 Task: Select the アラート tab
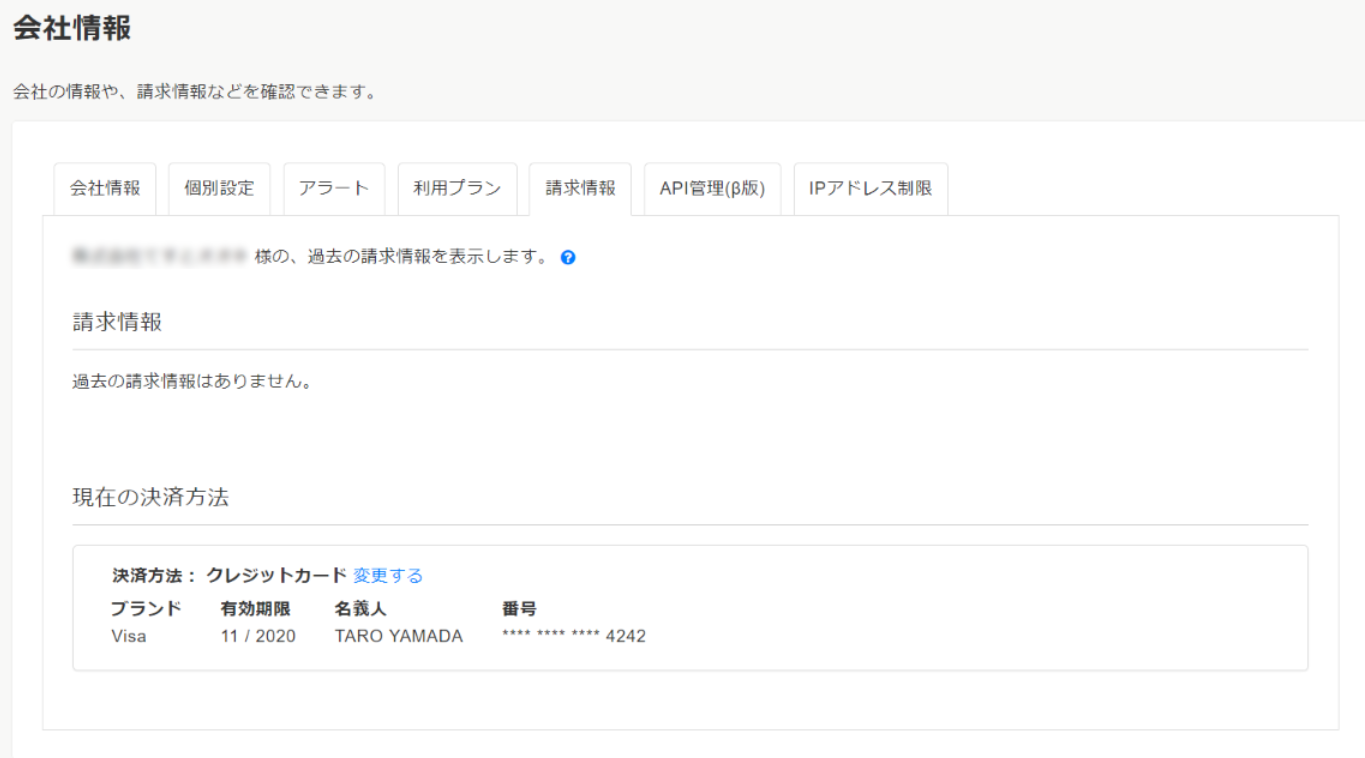pyautogui.click(x=334, y=189)
